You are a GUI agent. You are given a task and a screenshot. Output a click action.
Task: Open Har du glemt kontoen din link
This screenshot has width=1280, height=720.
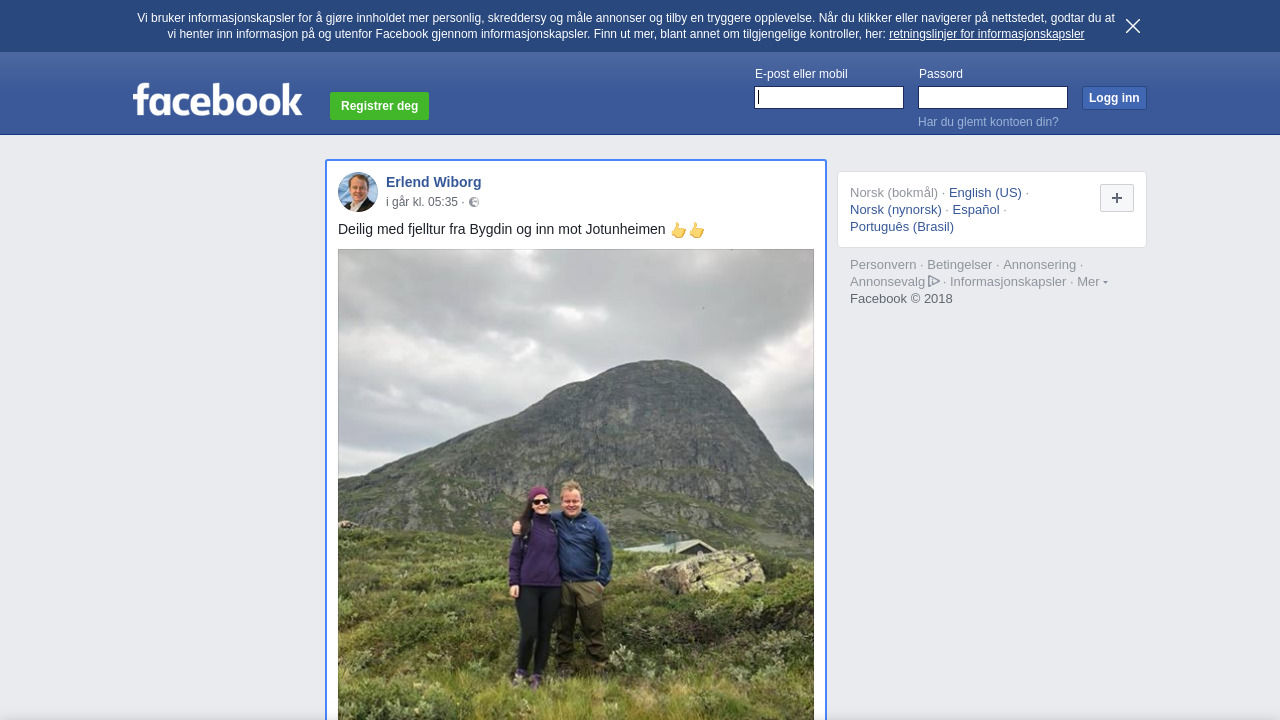click(988, 122)
